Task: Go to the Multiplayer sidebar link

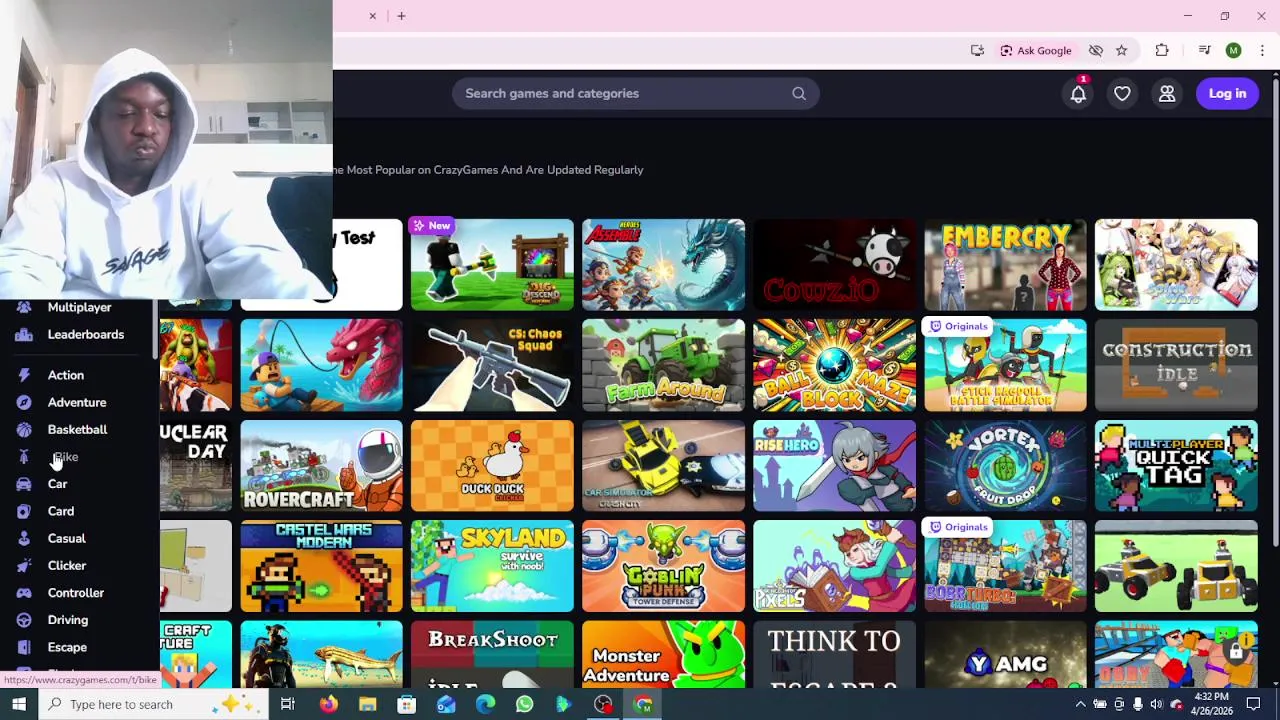Action: click(x=79, y=307)
